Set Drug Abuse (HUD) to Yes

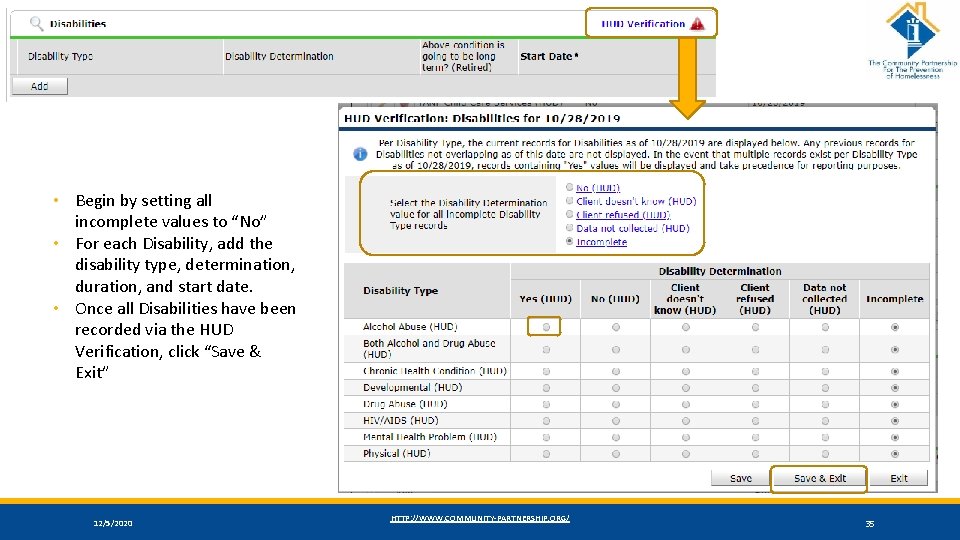point(546,404)
